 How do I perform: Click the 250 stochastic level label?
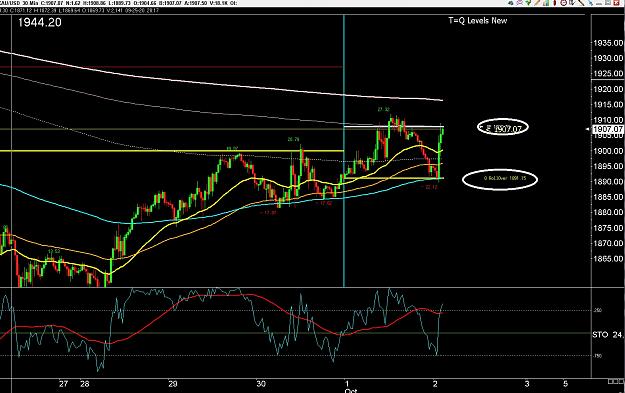click(x=598, y=310)
